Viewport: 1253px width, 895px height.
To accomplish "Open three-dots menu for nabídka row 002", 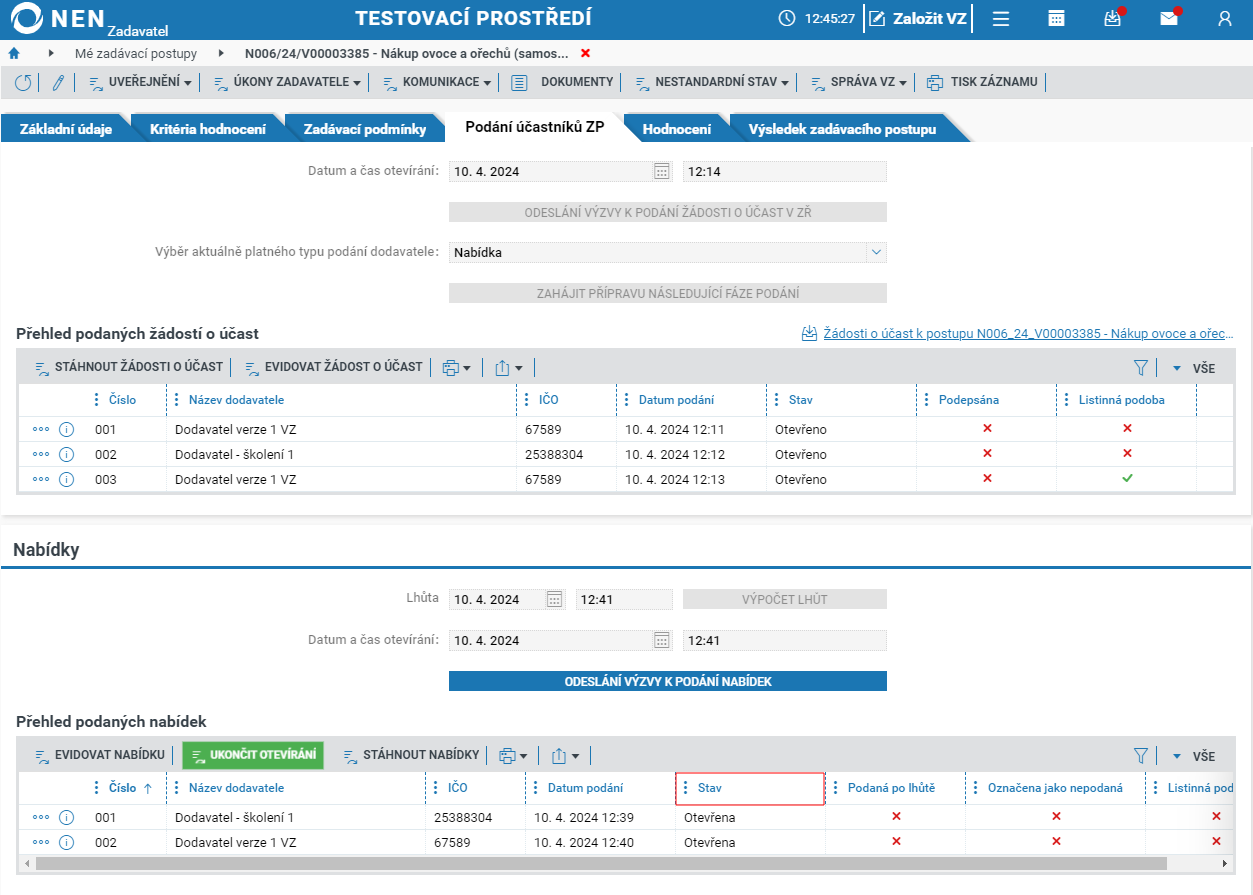I will tap(41, 842).
